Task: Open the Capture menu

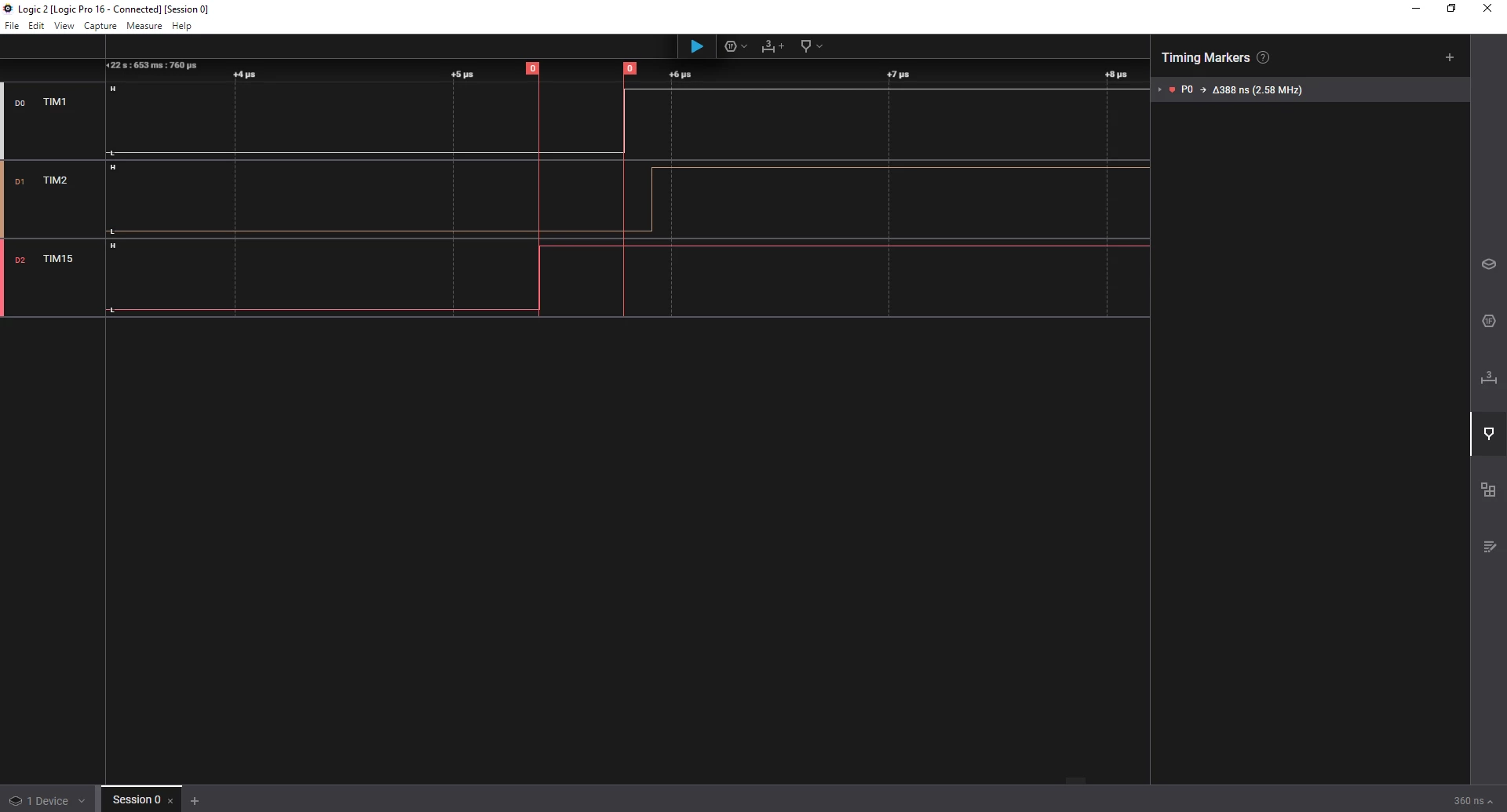Action: tap(100, 26)
